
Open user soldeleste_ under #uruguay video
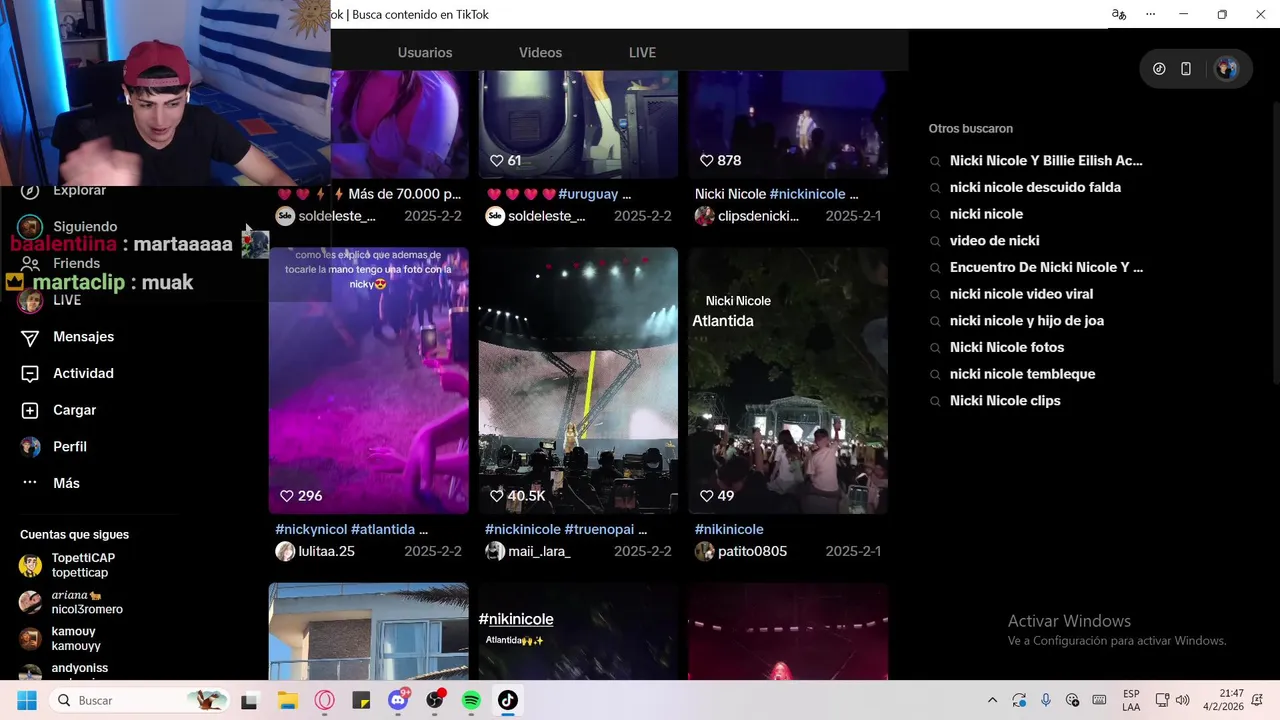point(546,216)
